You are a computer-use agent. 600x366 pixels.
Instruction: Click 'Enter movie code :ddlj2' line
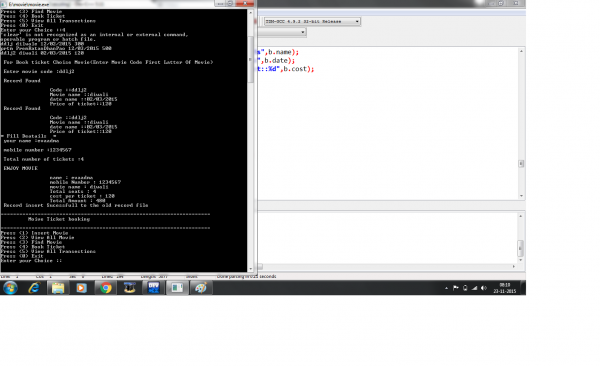tap(39, 72)
